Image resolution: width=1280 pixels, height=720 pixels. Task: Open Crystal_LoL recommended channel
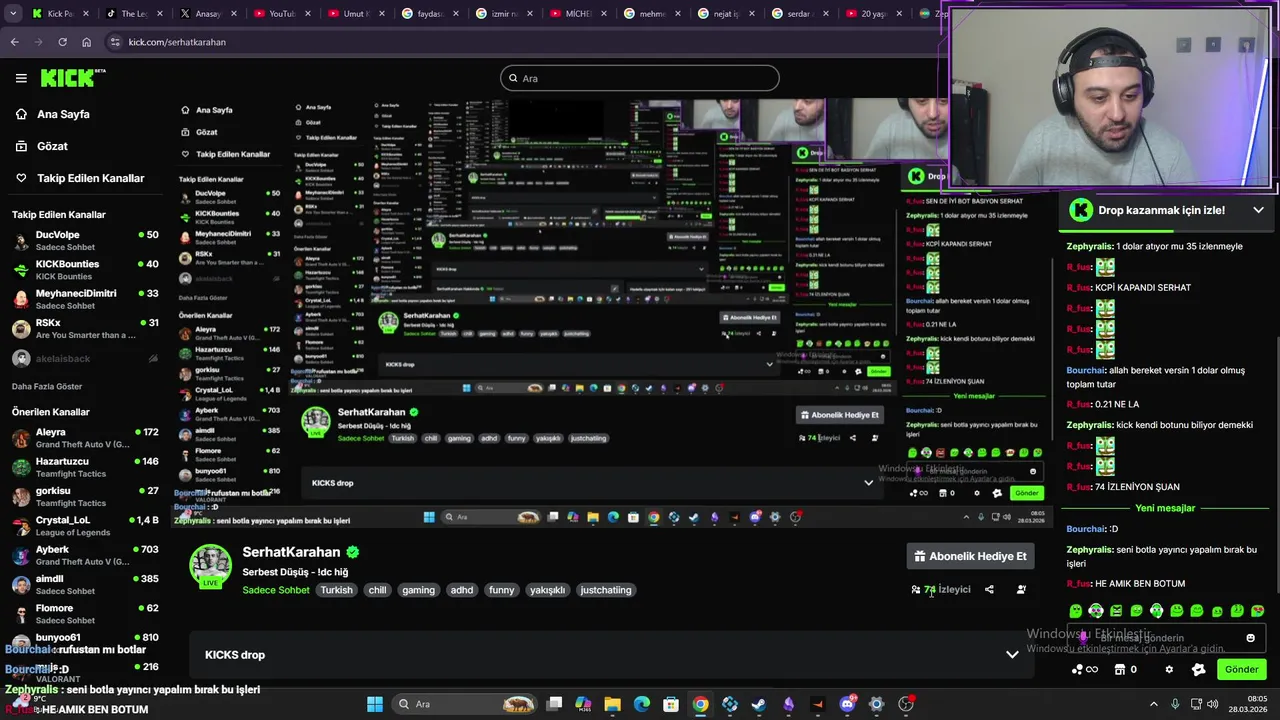[85, 525]
